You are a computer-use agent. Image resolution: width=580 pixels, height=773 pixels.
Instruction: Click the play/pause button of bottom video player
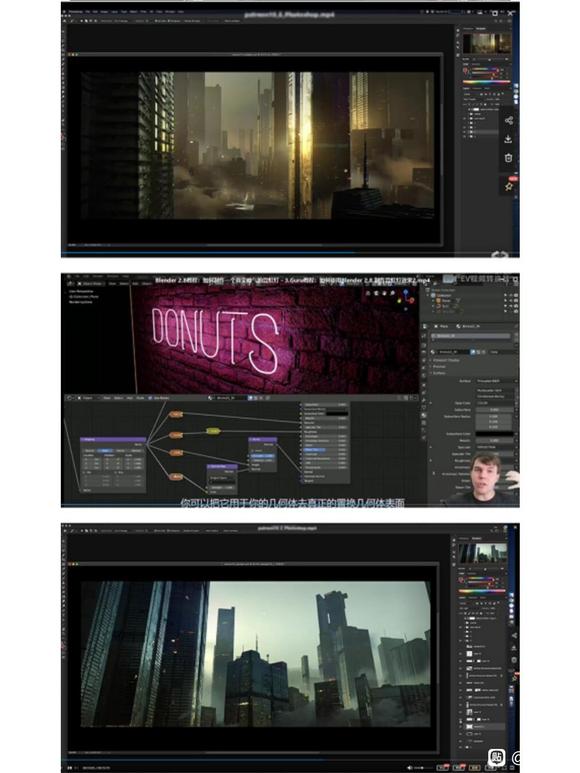(x=69, y=768)
